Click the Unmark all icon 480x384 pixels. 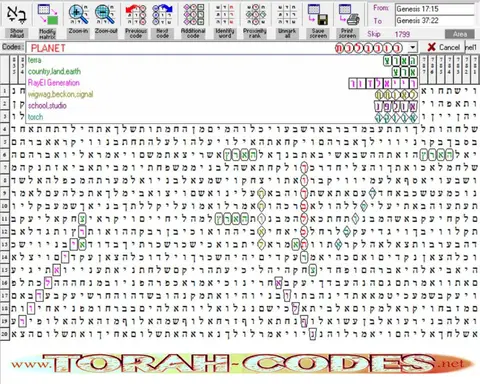coord(287,14)
